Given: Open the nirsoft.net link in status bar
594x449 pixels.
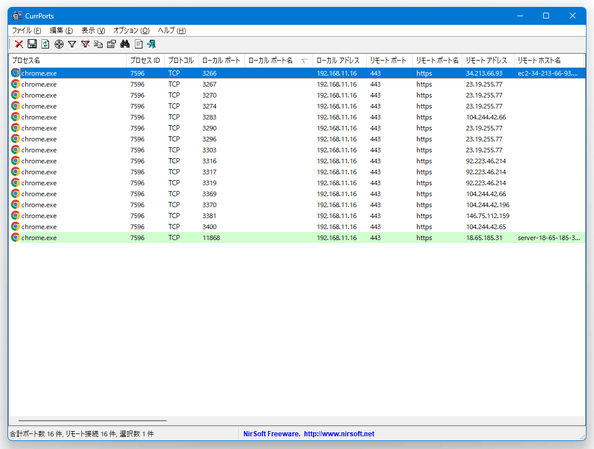Looking at the screenshot, I should [339, 434].
